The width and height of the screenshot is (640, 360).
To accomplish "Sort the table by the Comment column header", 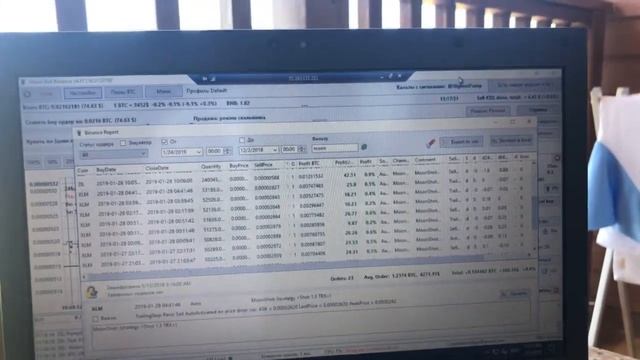I will [425, 160].
